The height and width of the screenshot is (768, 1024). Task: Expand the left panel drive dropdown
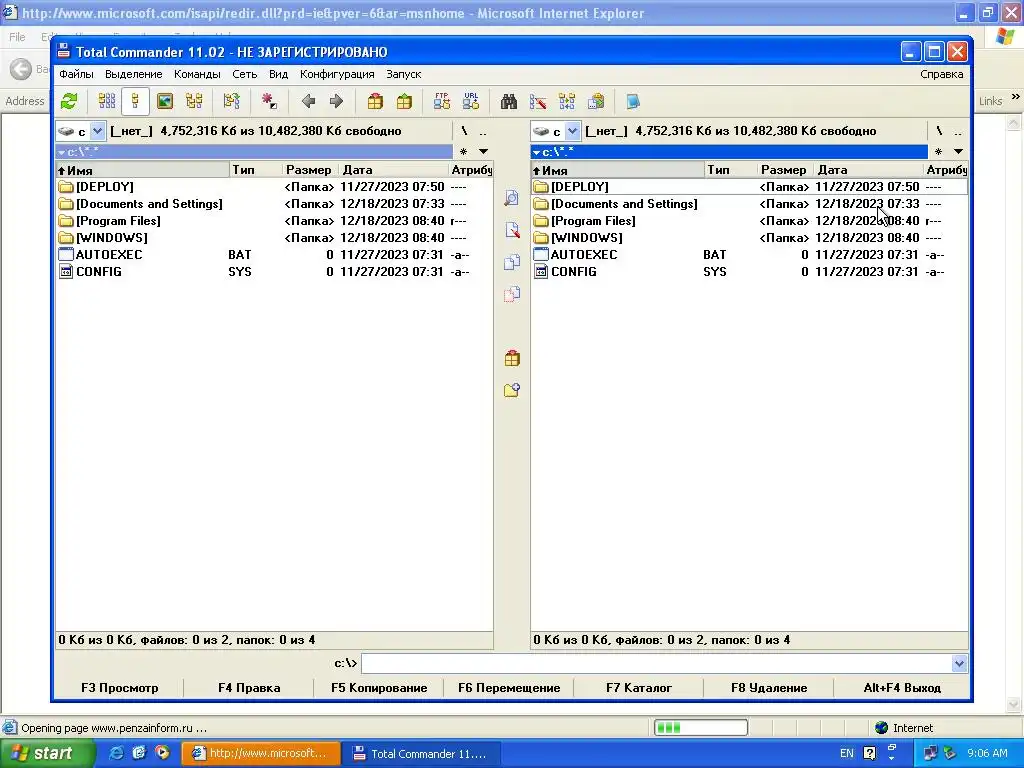(x=97, y=131)
